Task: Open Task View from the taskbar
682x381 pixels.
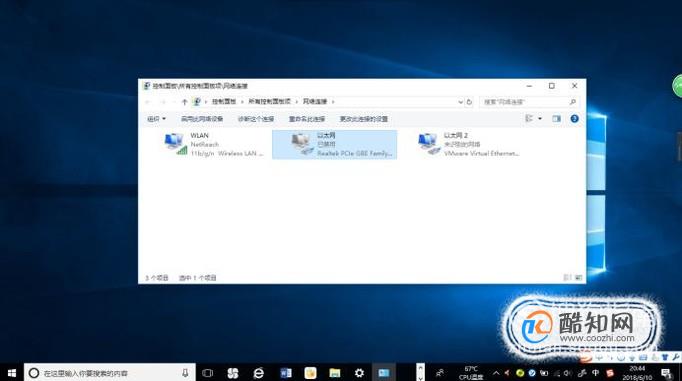Action: [x=207, y=373]
